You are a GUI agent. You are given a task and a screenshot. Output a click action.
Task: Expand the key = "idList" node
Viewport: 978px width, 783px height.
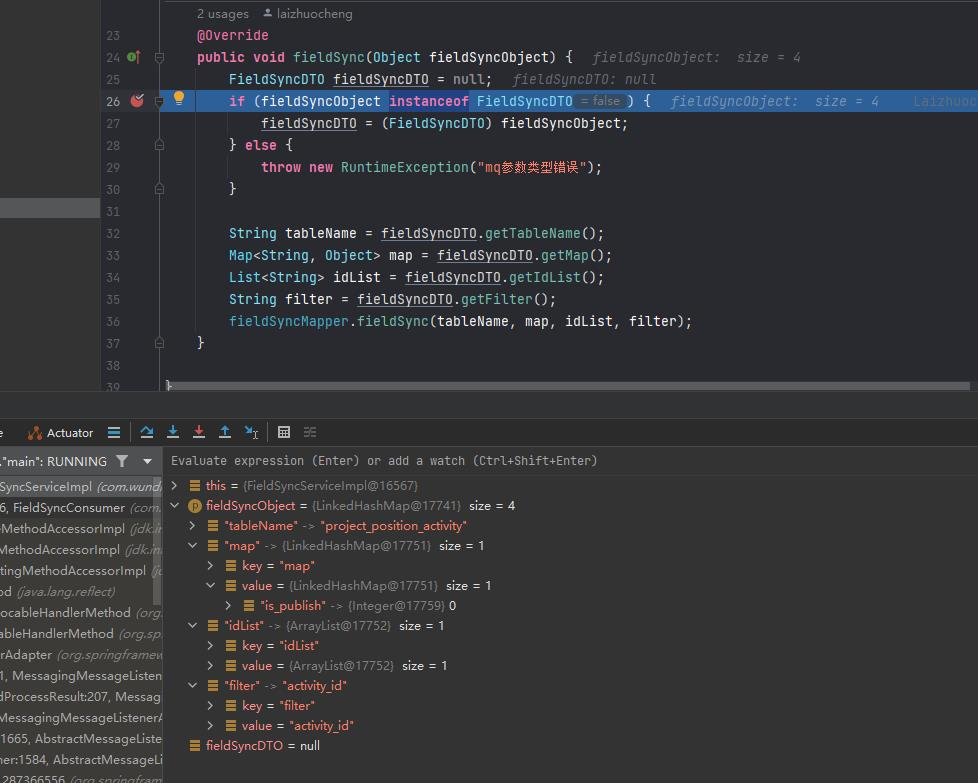pos(210,645)
